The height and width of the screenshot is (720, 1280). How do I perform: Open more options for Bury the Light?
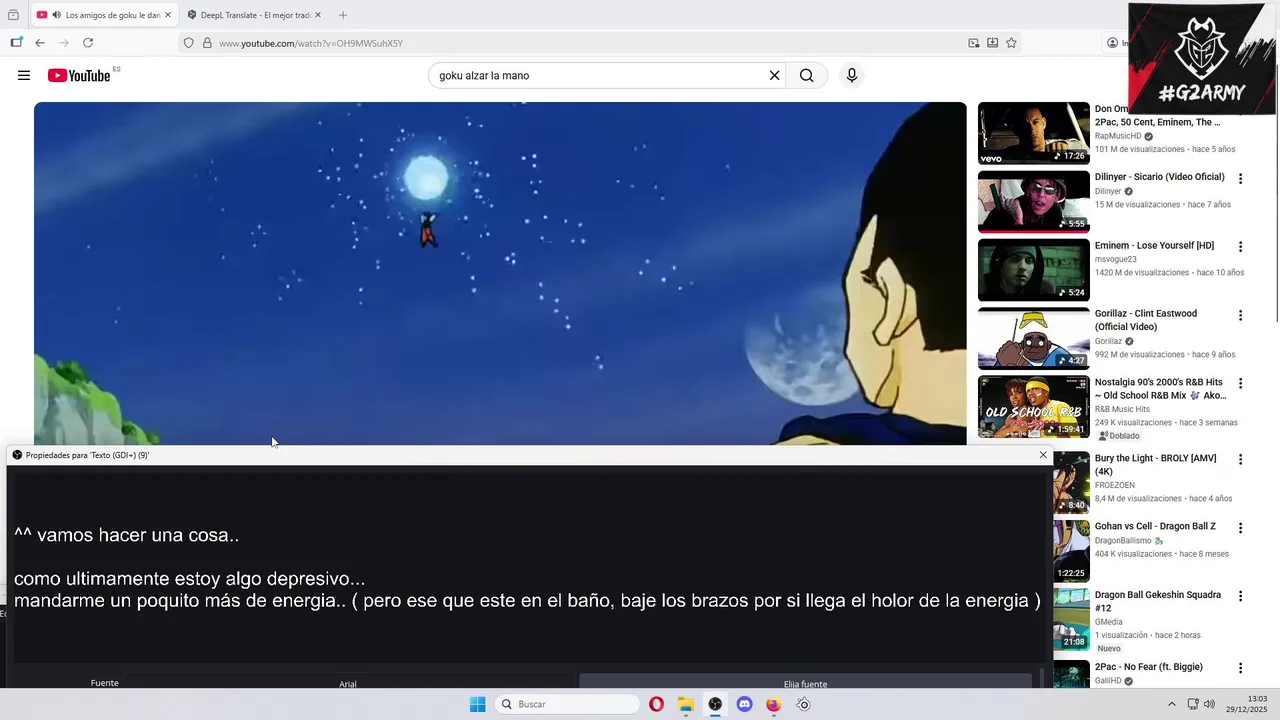(1240, 460)
